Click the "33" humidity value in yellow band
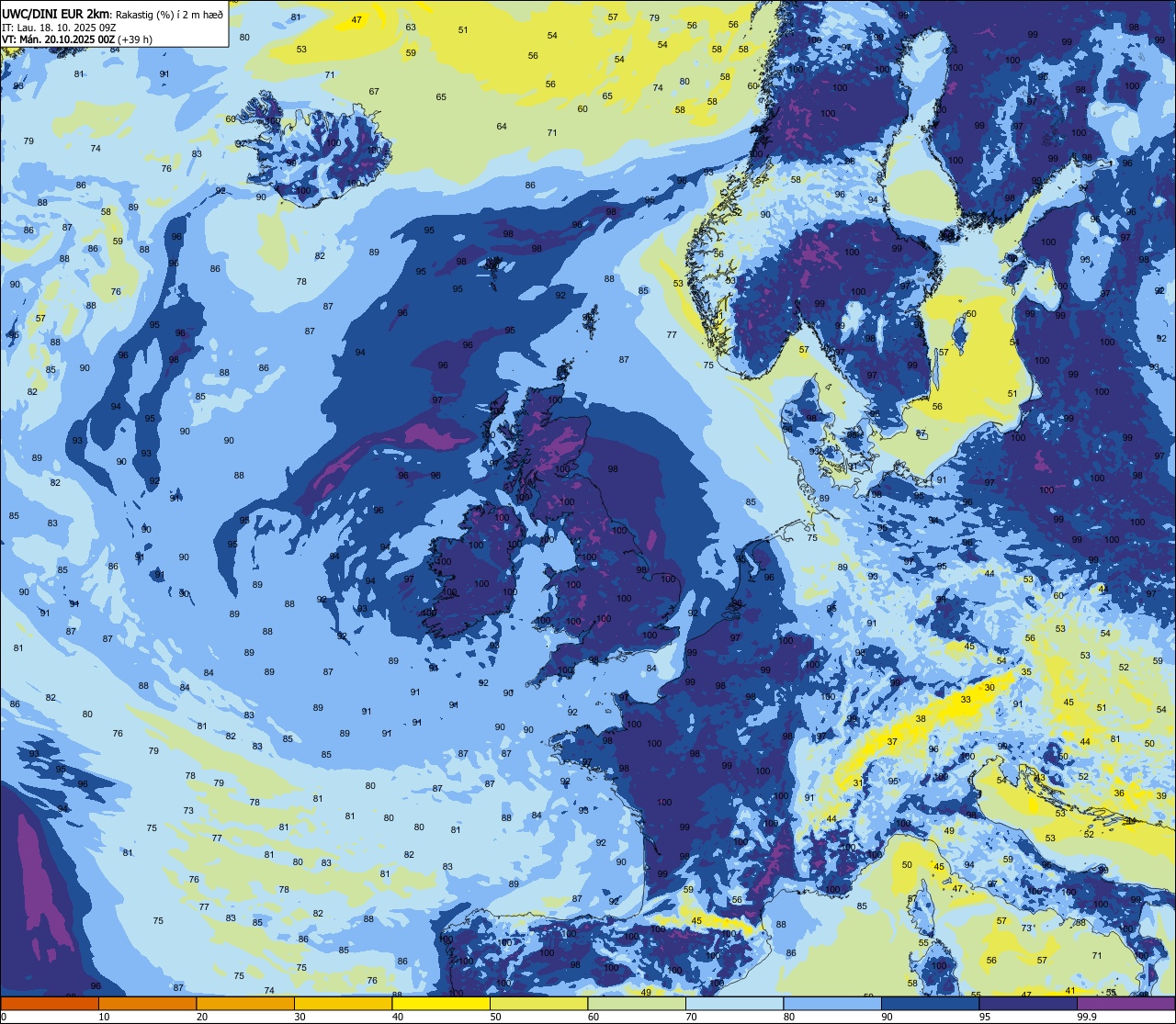This screenshot has height=1024, width=1176. click(x=966, y=700)
